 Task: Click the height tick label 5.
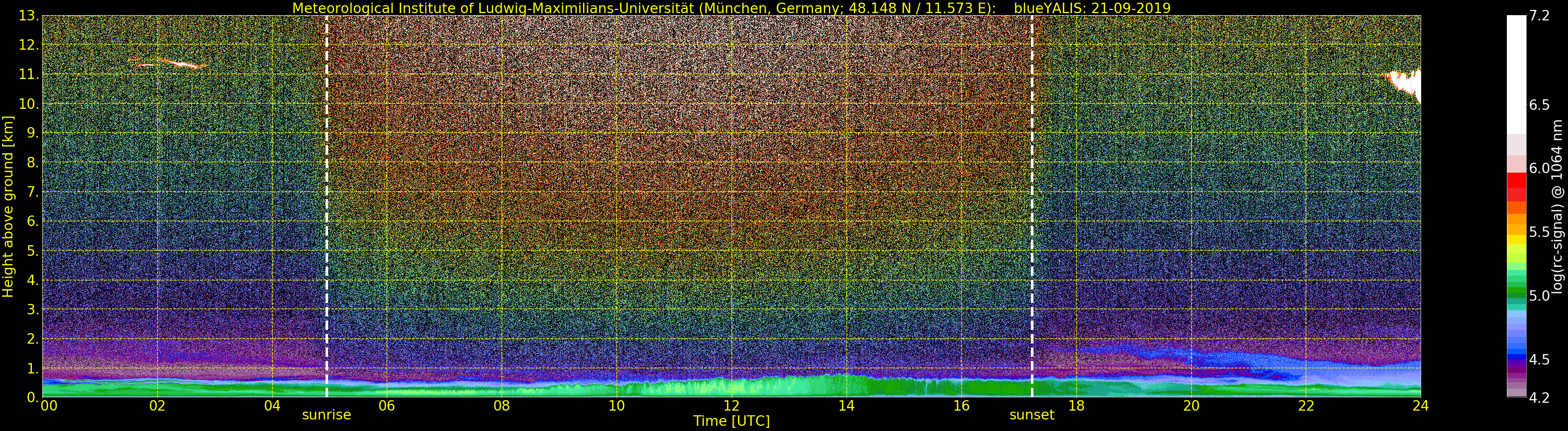coord(32,251)
